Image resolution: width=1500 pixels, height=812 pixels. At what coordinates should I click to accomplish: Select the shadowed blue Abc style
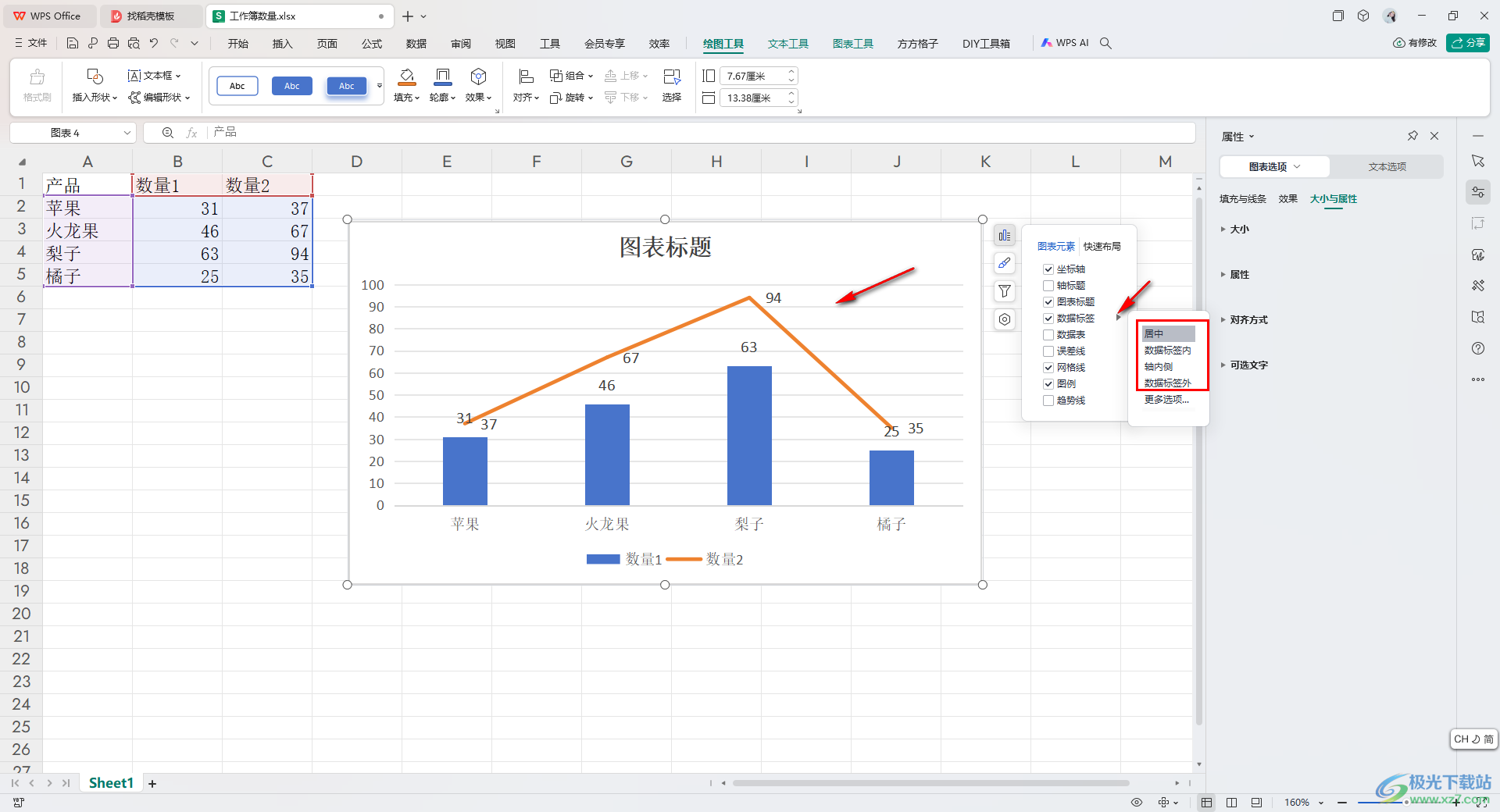pyautogui.click(x=347, y=86)
